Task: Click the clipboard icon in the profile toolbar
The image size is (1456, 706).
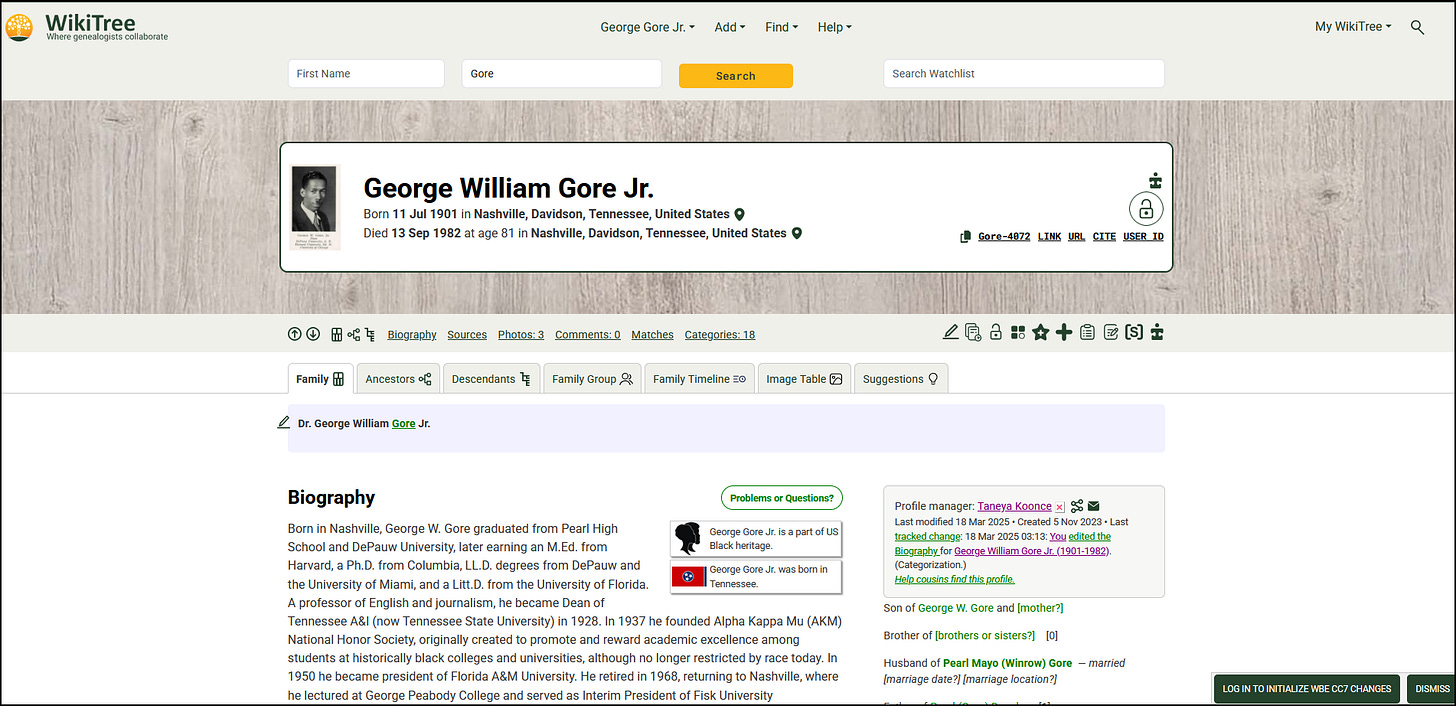Action: 1087,332
